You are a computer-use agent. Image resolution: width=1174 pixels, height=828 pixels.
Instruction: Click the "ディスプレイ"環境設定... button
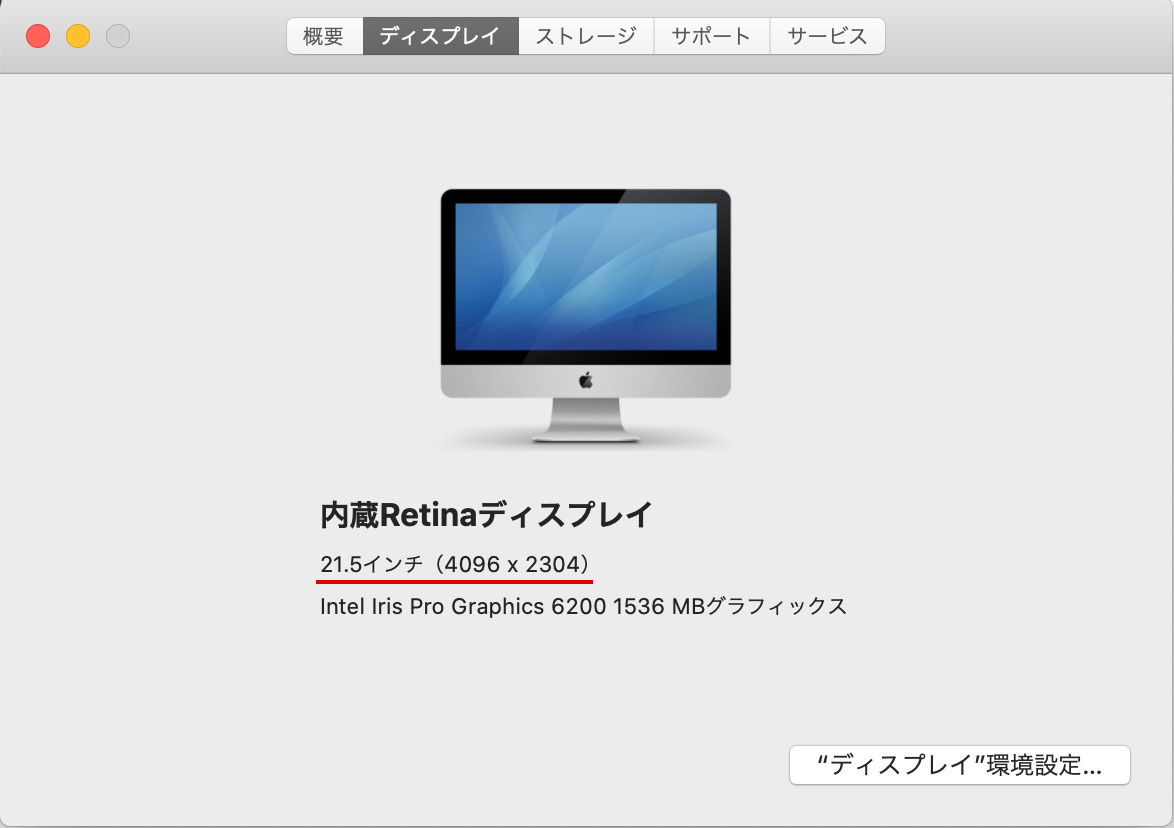(x=959, y=765)
